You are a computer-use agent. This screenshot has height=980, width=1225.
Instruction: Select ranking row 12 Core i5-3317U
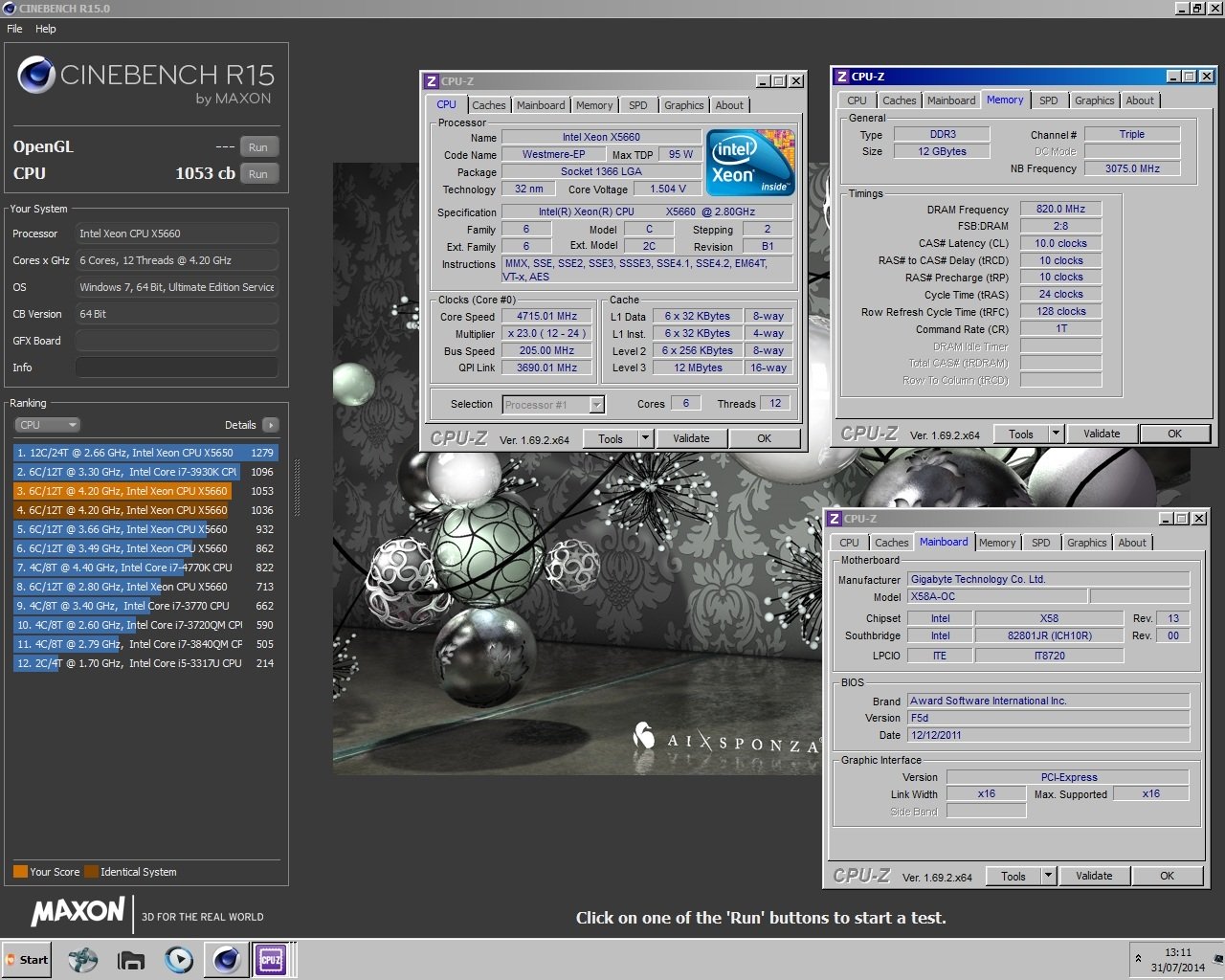145,663
